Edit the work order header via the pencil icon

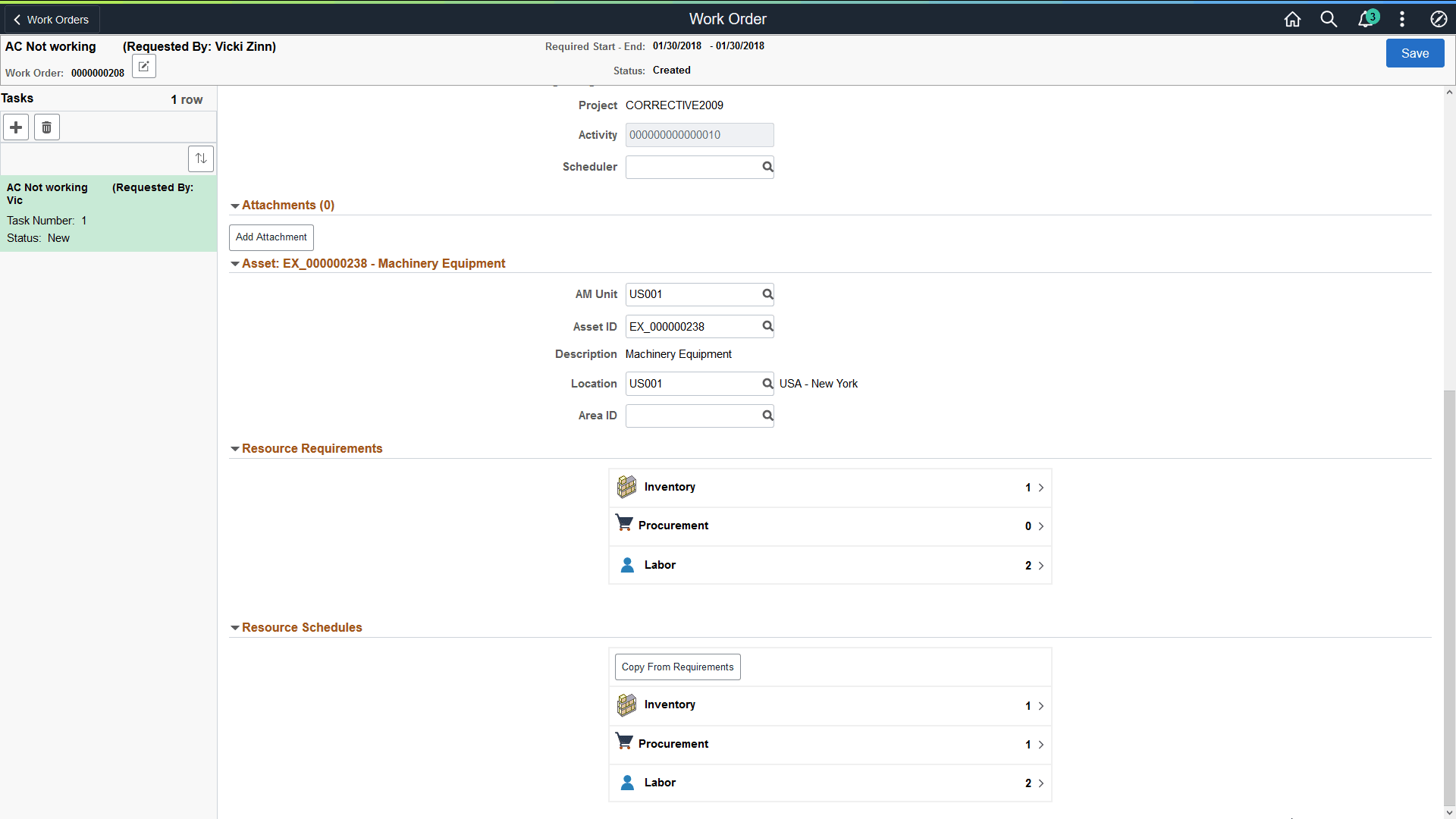coord(143,66)
